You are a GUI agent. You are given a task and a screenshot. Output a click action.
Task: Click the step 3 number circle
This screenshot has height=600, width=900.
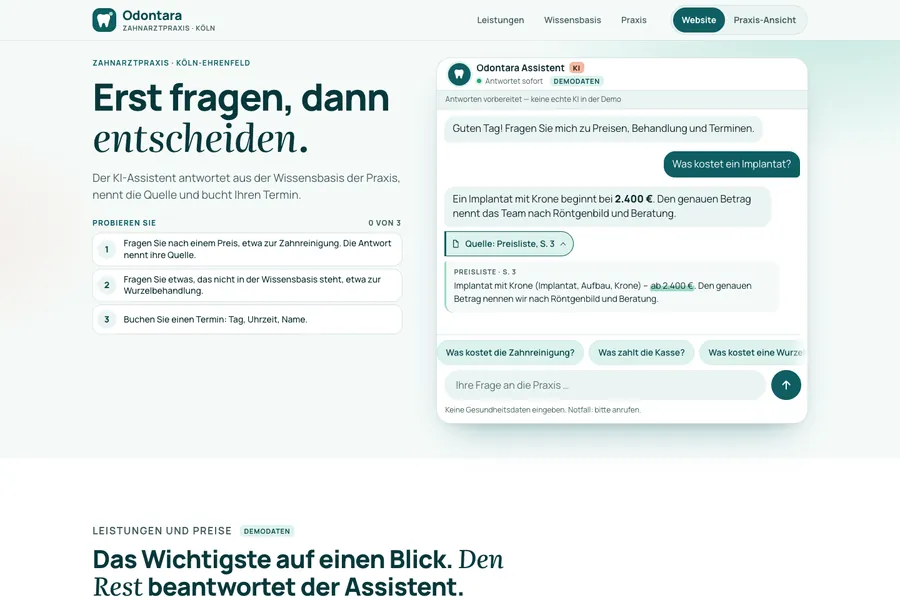pyautogui.click(x=107, y=319)
